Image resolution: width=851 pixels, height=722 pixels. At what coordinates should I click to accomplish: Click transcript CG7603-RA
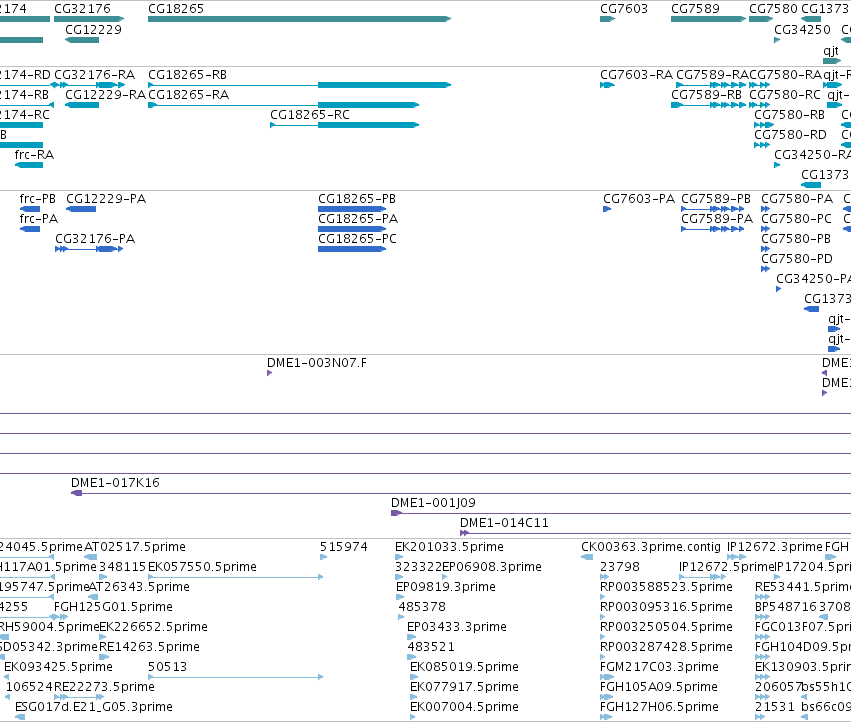607,85
